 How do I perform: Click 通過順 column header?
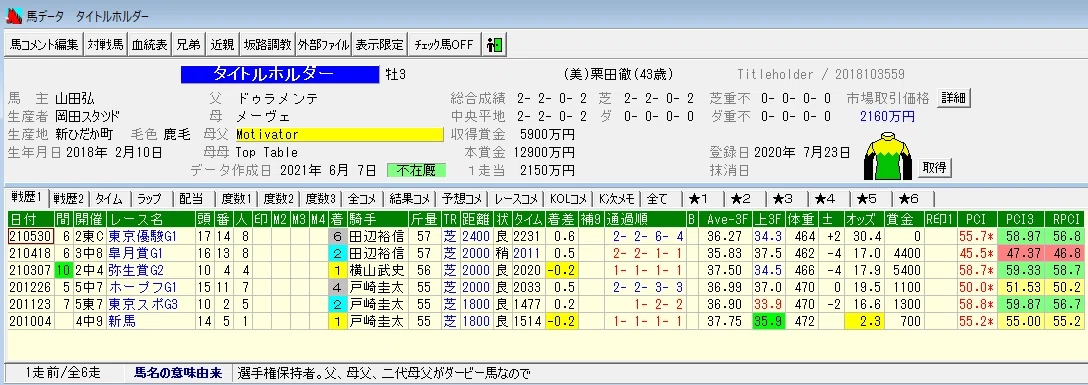[x=645, y=220]
